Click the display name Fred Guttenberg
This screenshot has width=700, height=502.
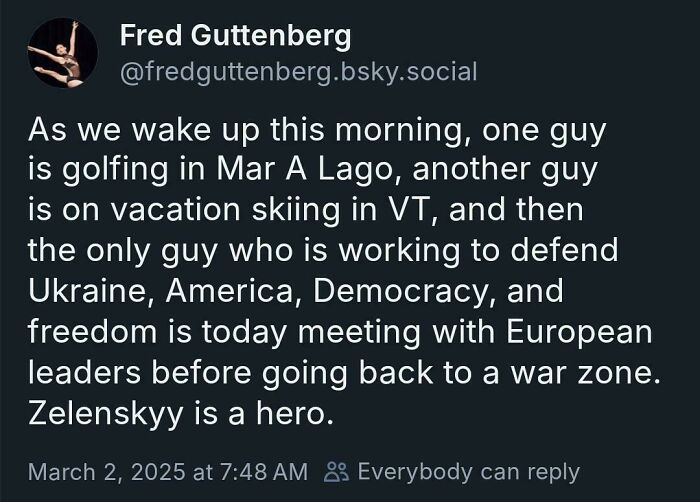pyautogui.click(x=235, y=36)
